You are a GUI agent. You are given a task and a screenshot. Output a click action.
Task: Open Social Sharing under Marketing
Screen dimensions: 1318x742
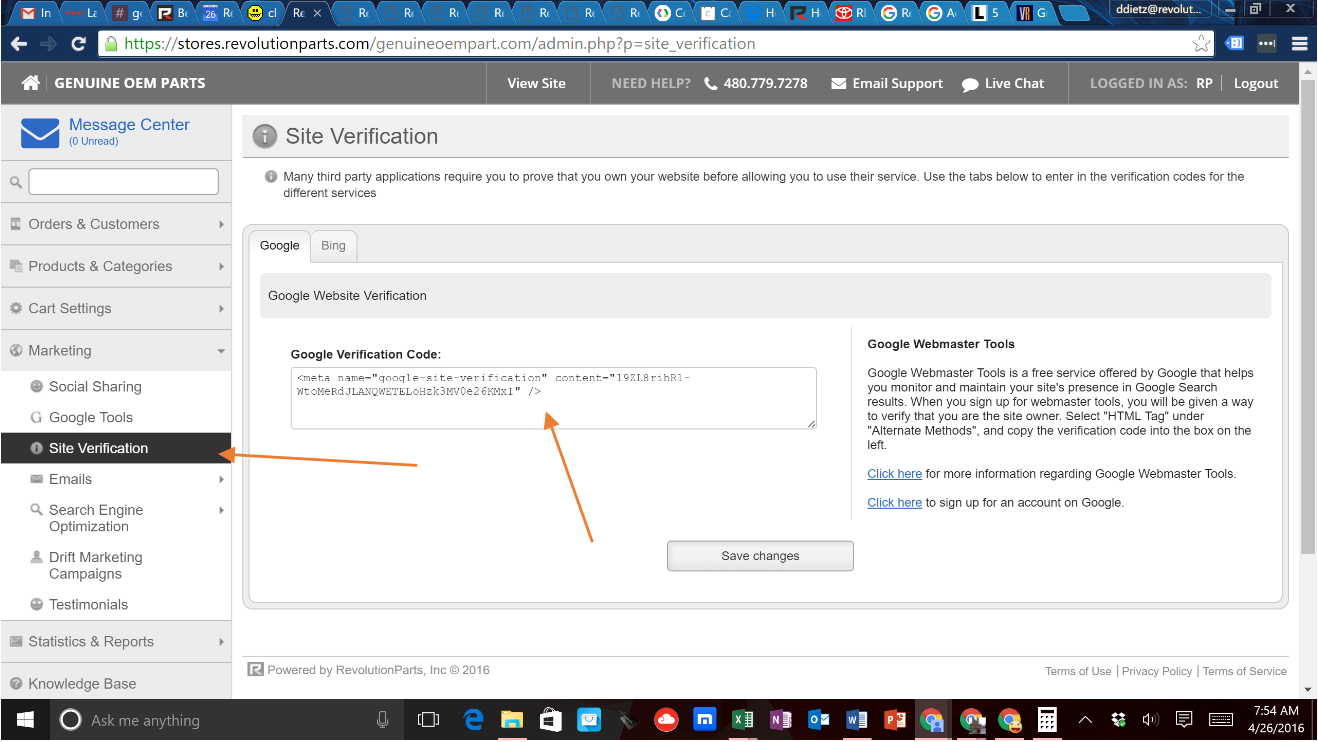pyautogui.click(x=95, y=386)
